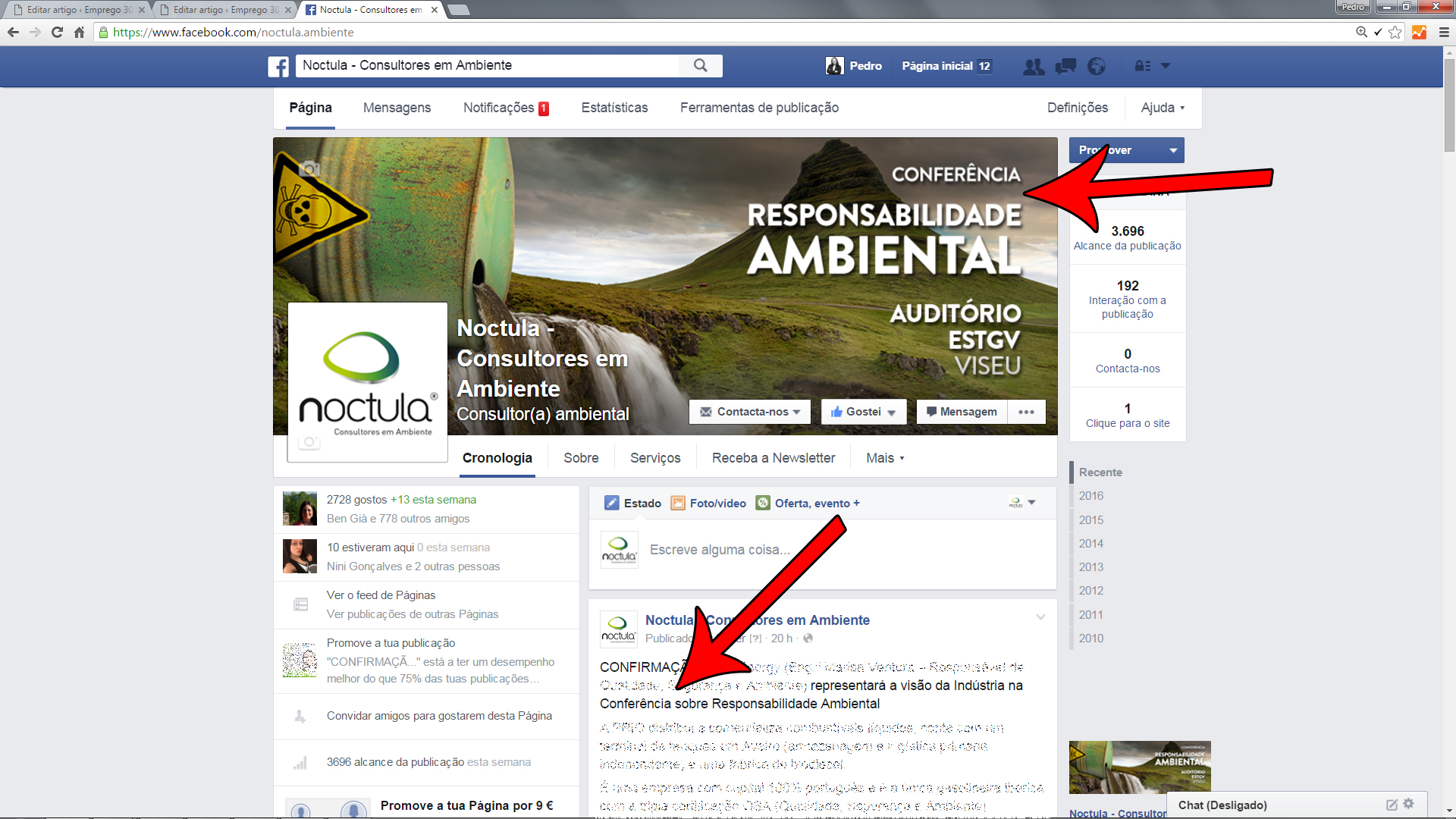
Task: Open messages icon in top bar
Action: coord(1065,66)
